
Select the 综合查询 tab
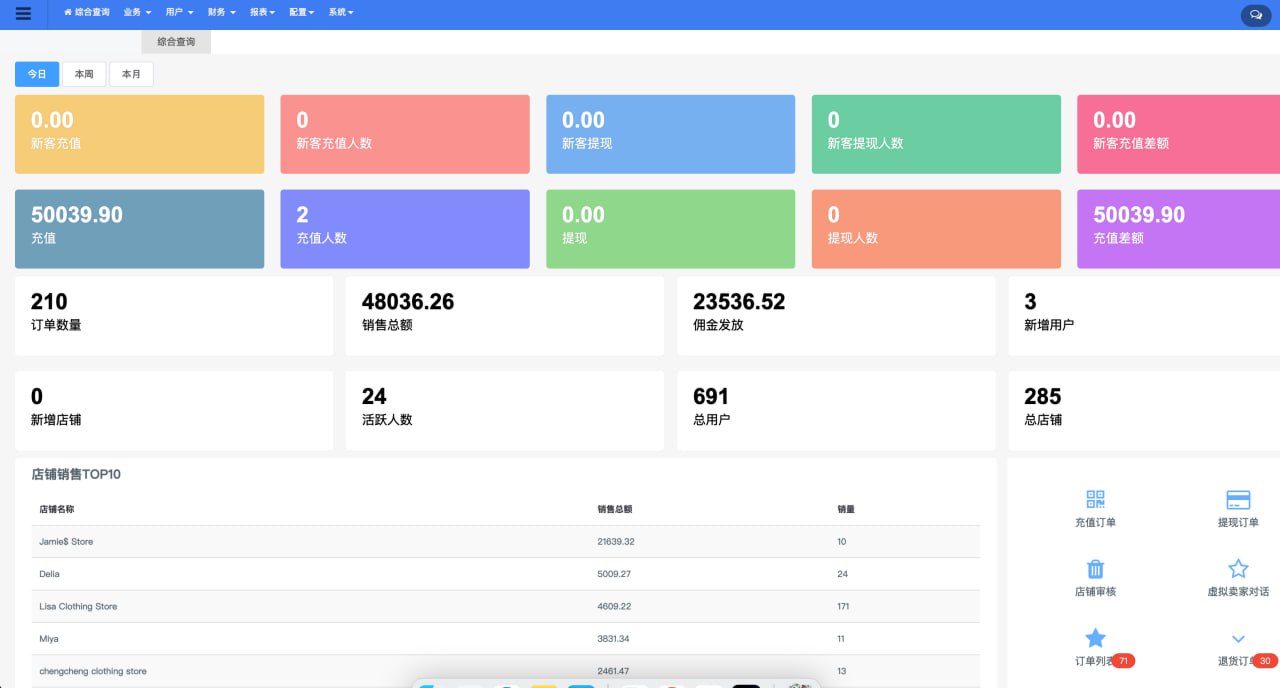coord(176,42)
